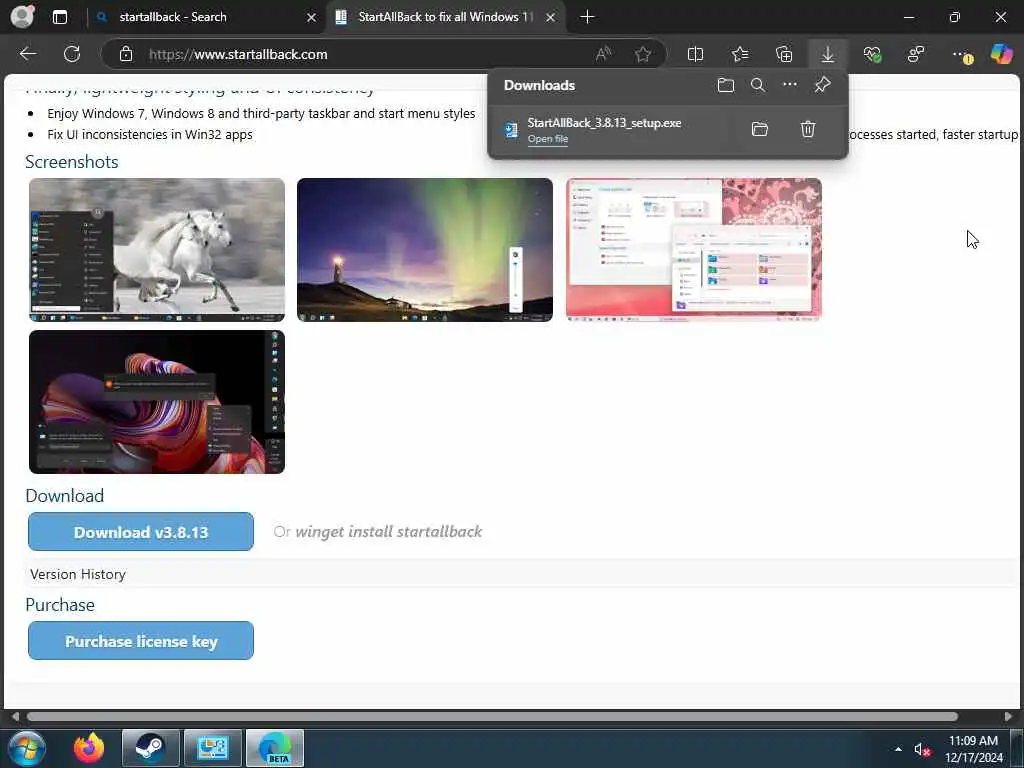This screenshot has width=1024, height=768.
Task: Click horizontal scrollbar right arrow
Action: pyautogui.click(x=1008, y=716)
